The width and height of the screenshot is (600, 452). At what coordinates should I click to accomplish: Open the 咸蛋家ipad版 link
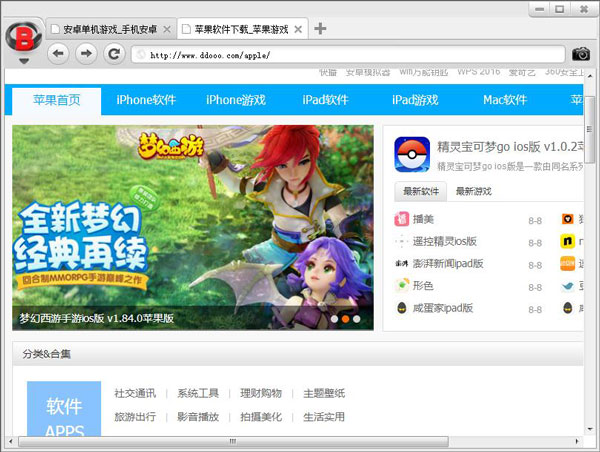(x=443, y=308)
